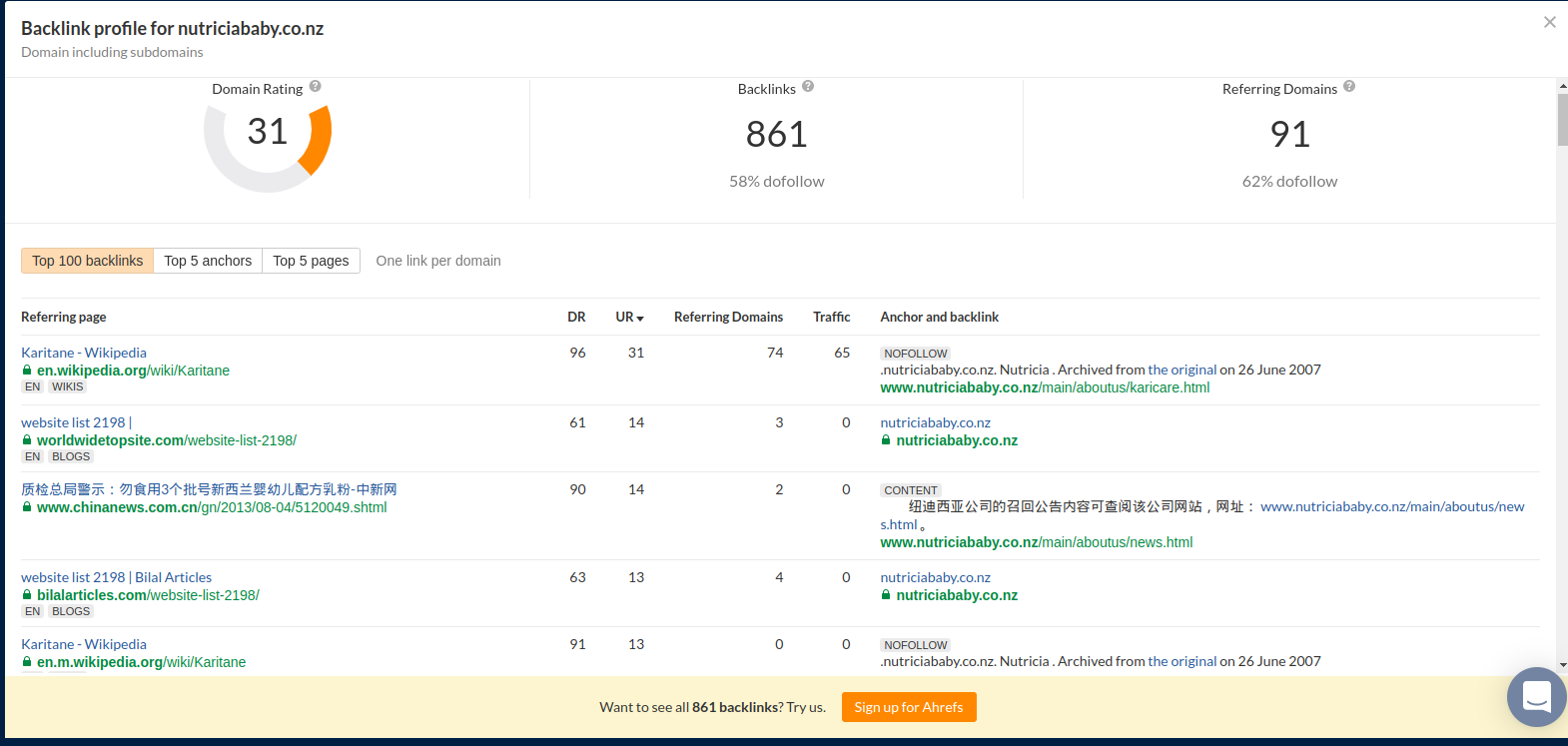Click BLOGS tag in worldwidetopsite row
This screenshot has width=1568, height=746.
[x=71, y=456]
